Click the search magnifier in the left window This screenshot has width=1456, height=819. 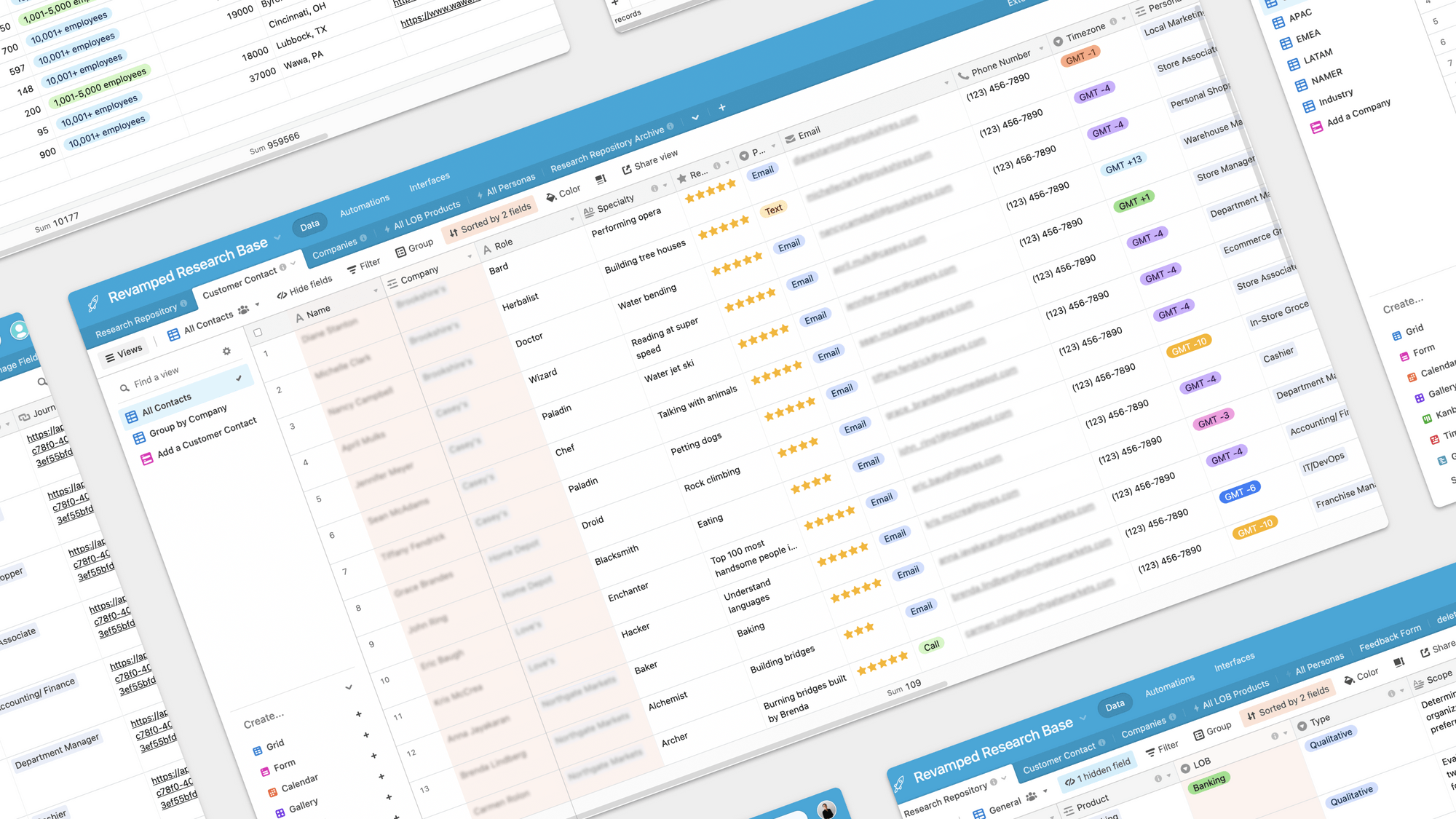coord(42,381)
